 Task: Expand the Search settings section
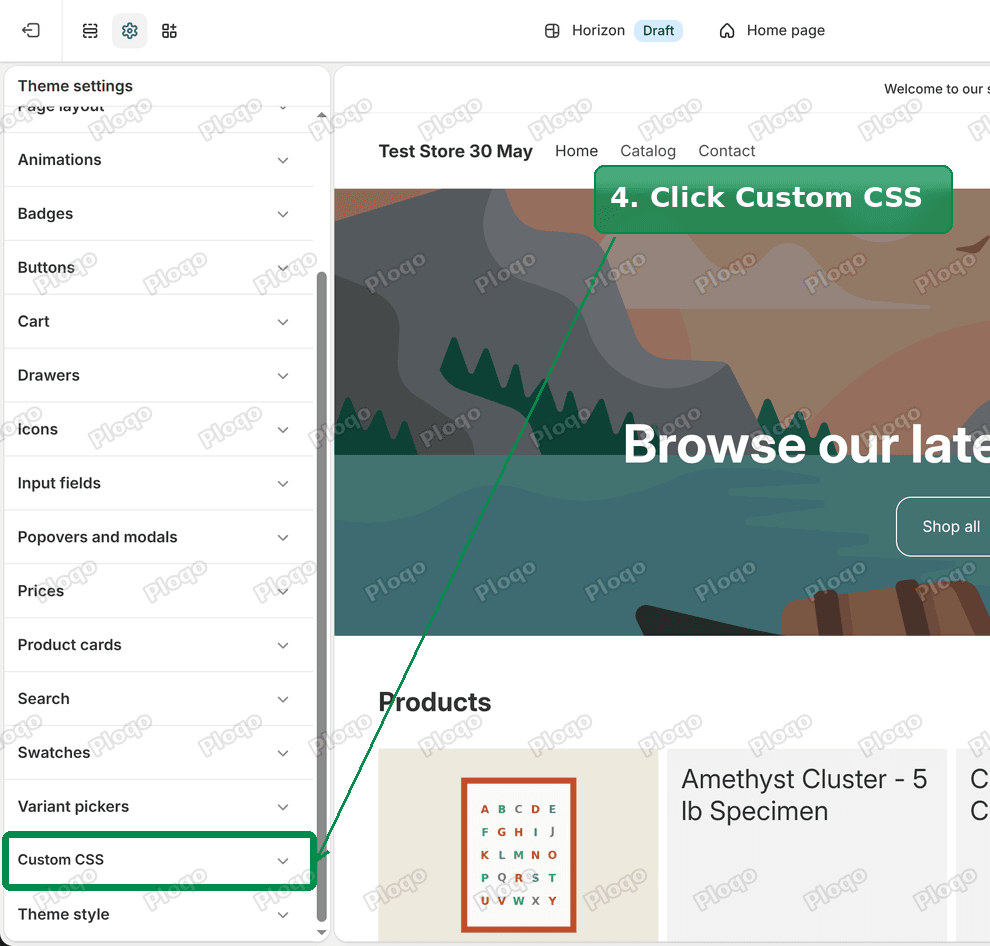point(158,698)
